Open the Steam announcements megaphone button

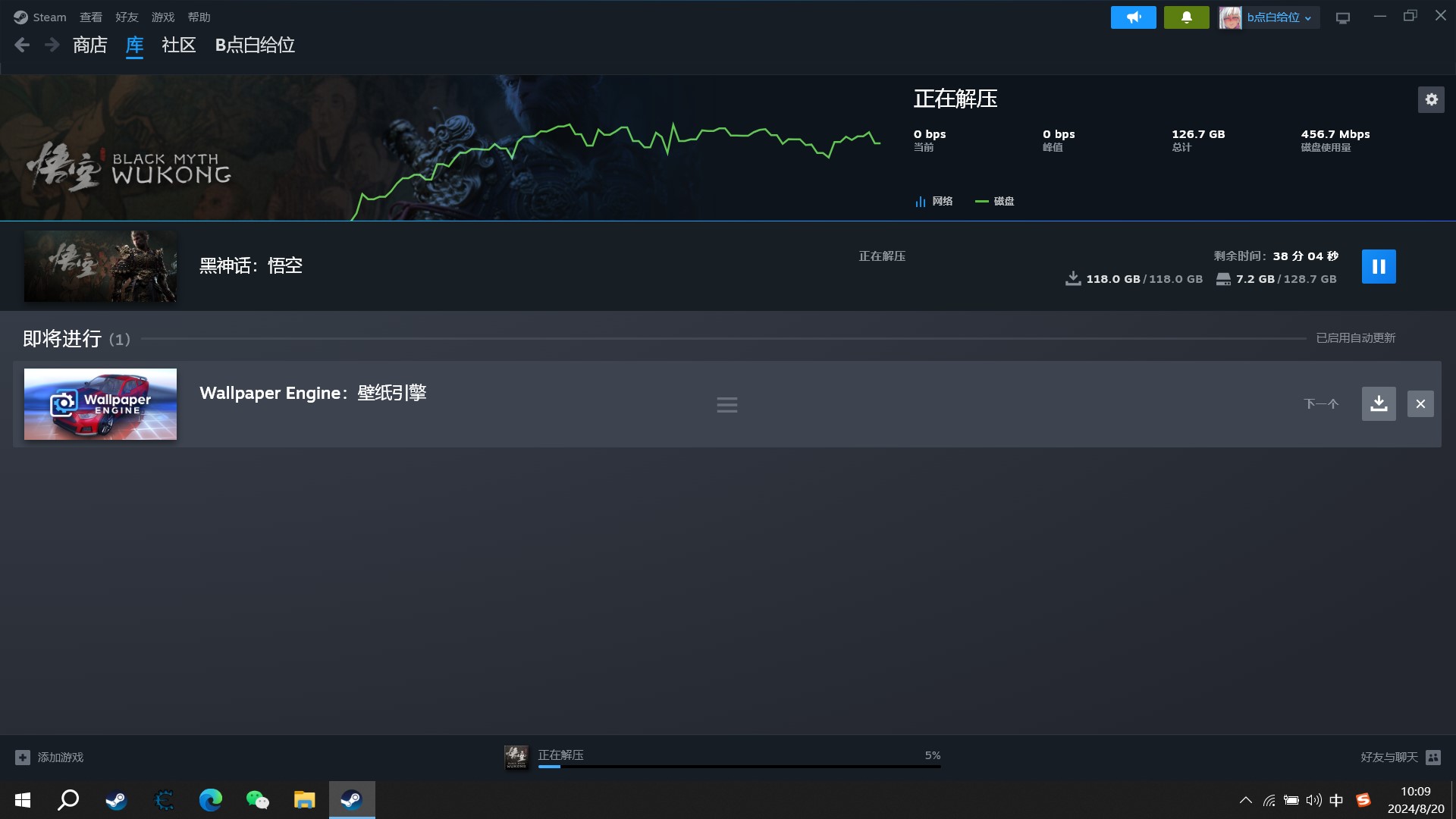(1134, 17)
